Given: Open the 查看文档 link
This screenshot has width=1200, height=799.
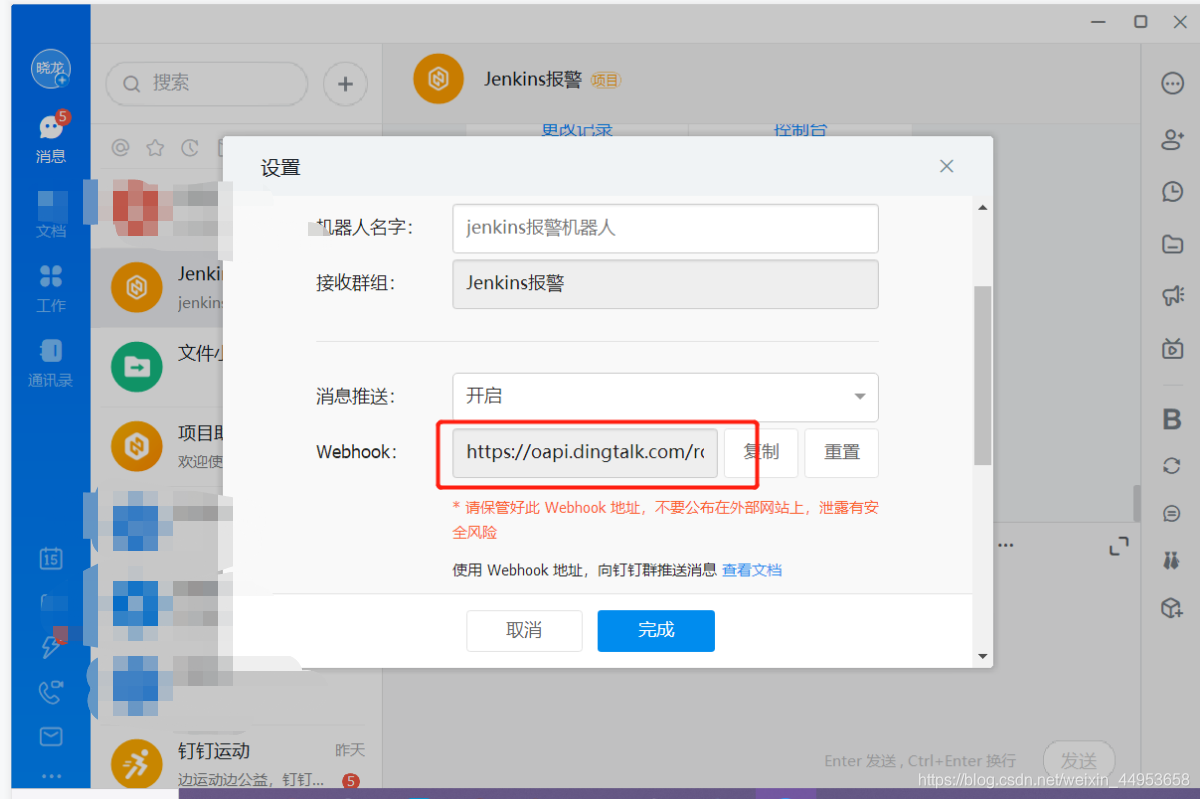Looking at the screenshot, I should point(752,570).
